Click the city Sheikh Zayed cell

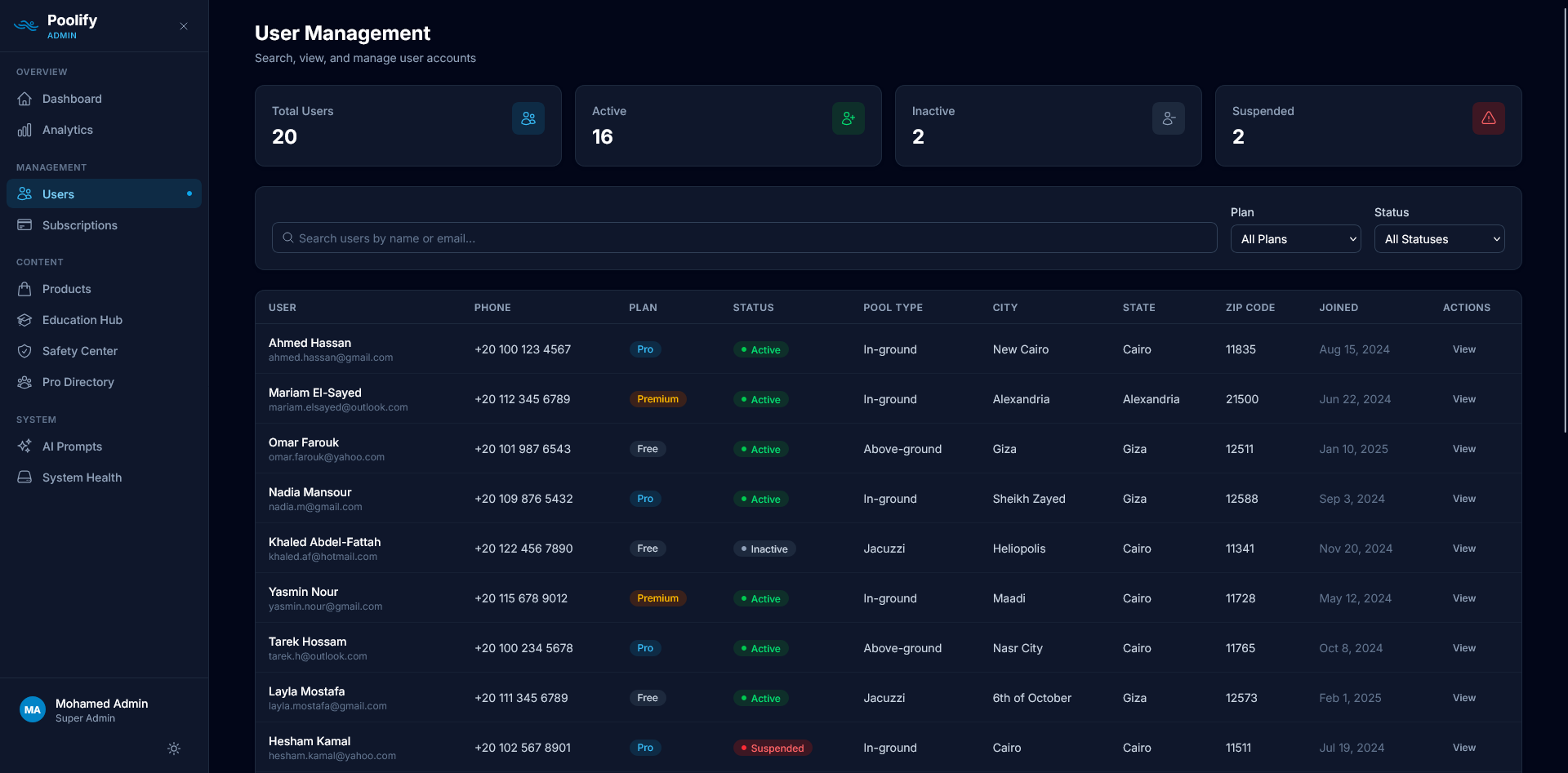coord(1029,499)
